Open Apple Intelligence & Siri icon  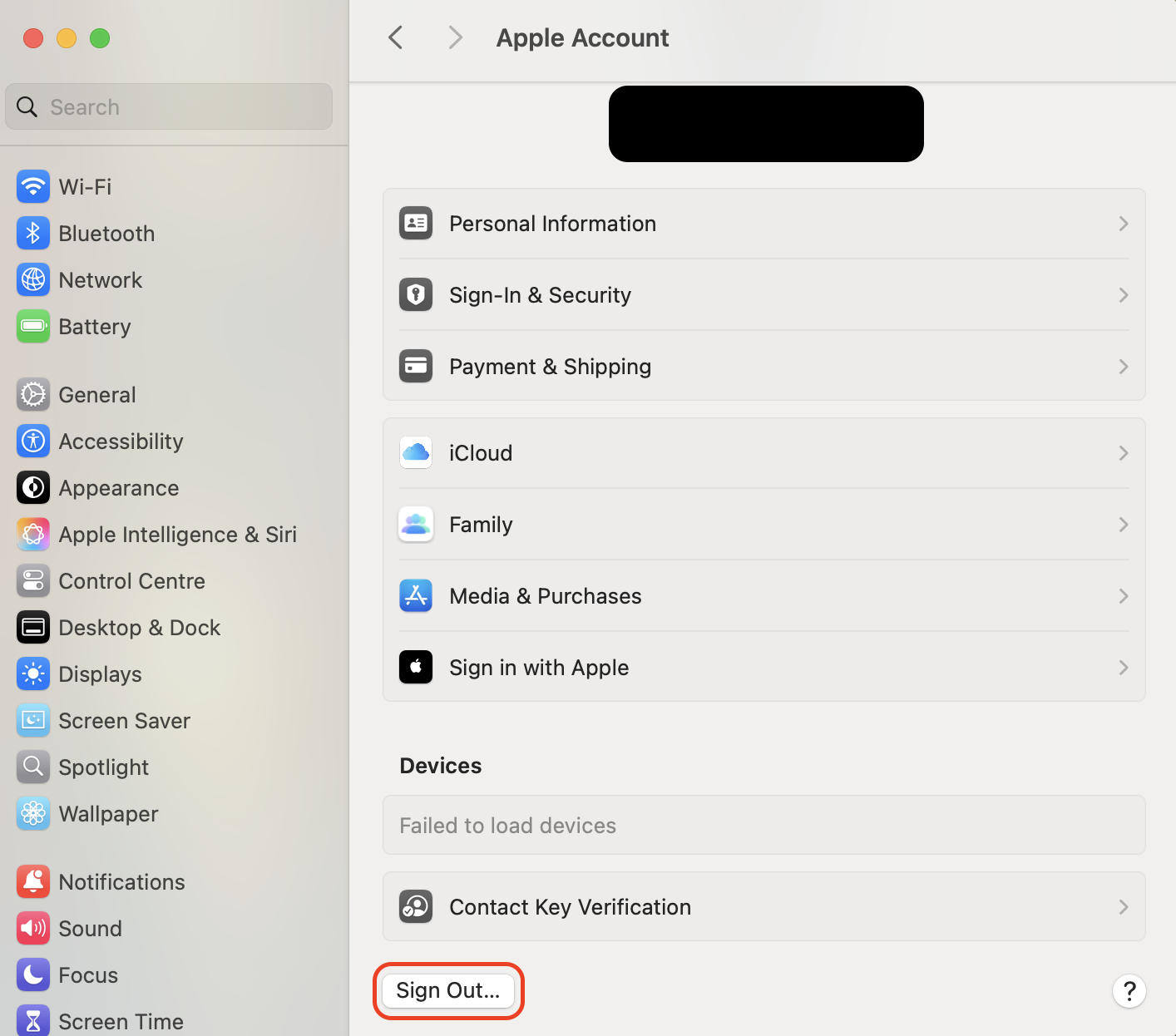(x=33, y=535)
